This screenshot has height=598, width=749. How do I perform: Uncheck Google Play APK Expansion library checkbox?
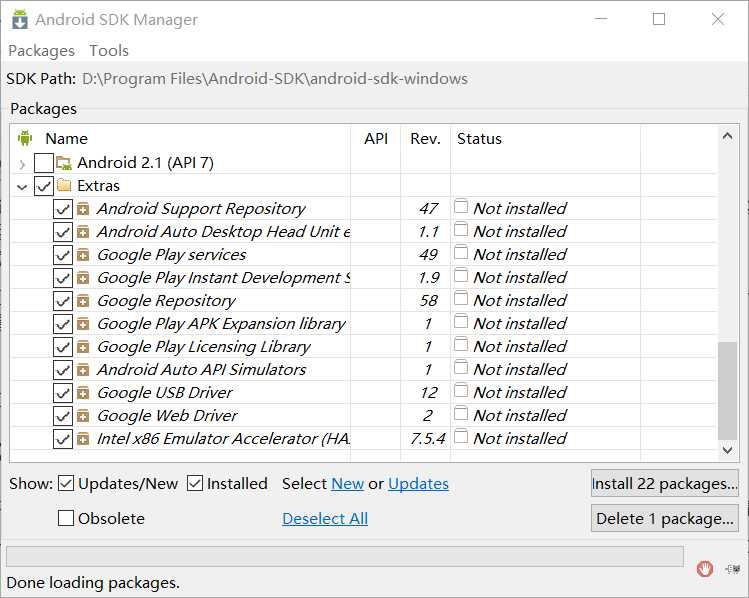point(63,324)
